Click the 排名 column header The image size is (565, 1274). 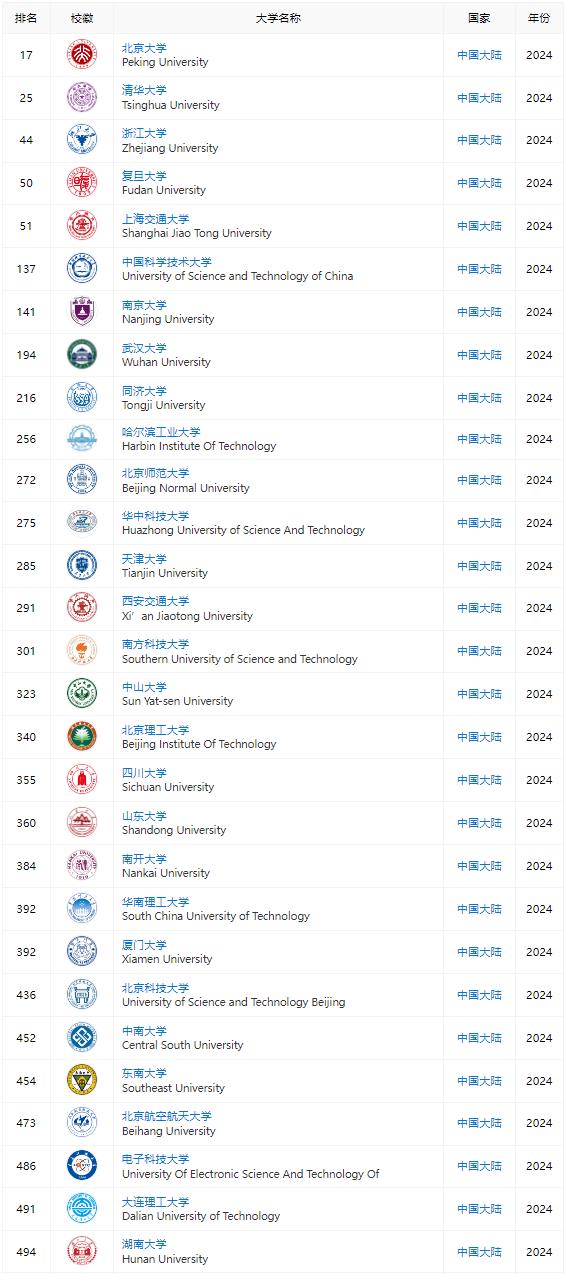(26, 18)
